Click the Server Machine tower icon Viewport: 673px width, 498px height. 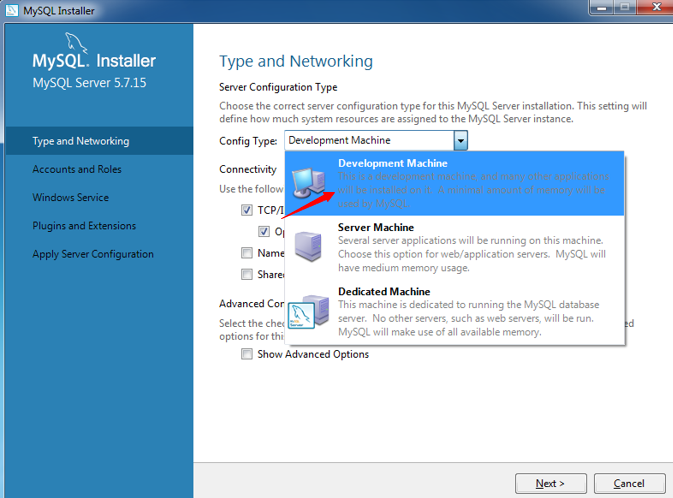[308, 246]
